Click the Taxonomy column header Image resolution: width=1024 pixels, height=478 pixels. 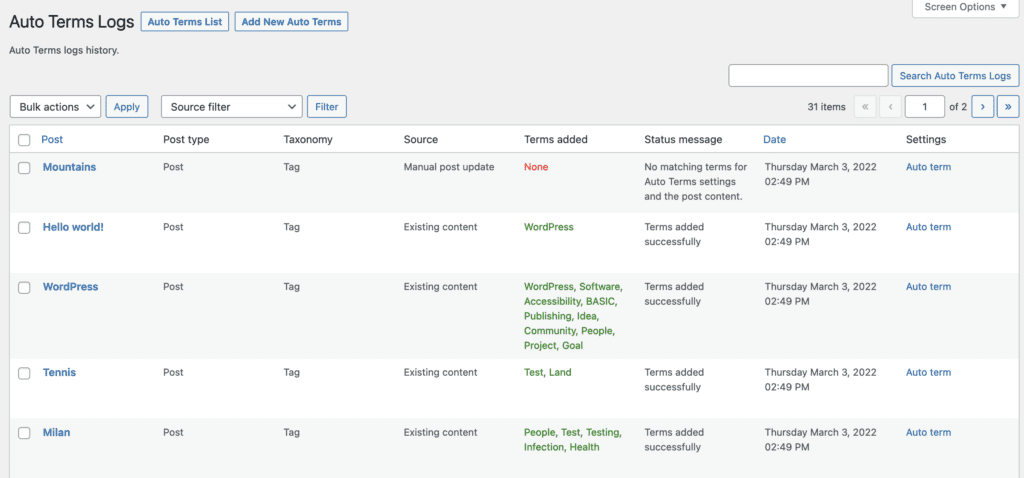(x=308, y=139)
